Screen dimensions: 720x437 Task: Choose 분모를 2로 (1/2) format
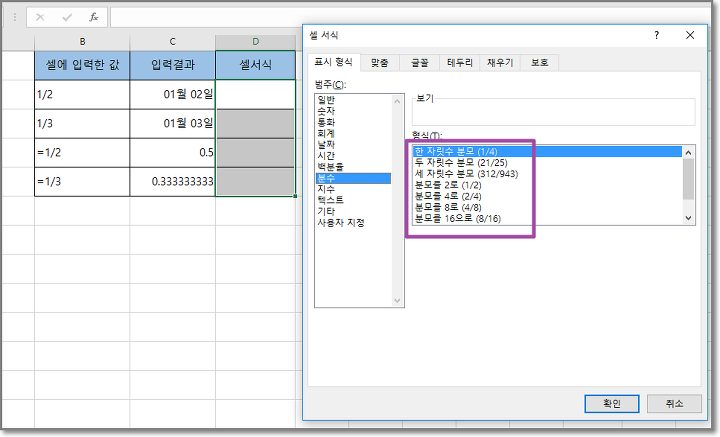(x=547, y=185)
